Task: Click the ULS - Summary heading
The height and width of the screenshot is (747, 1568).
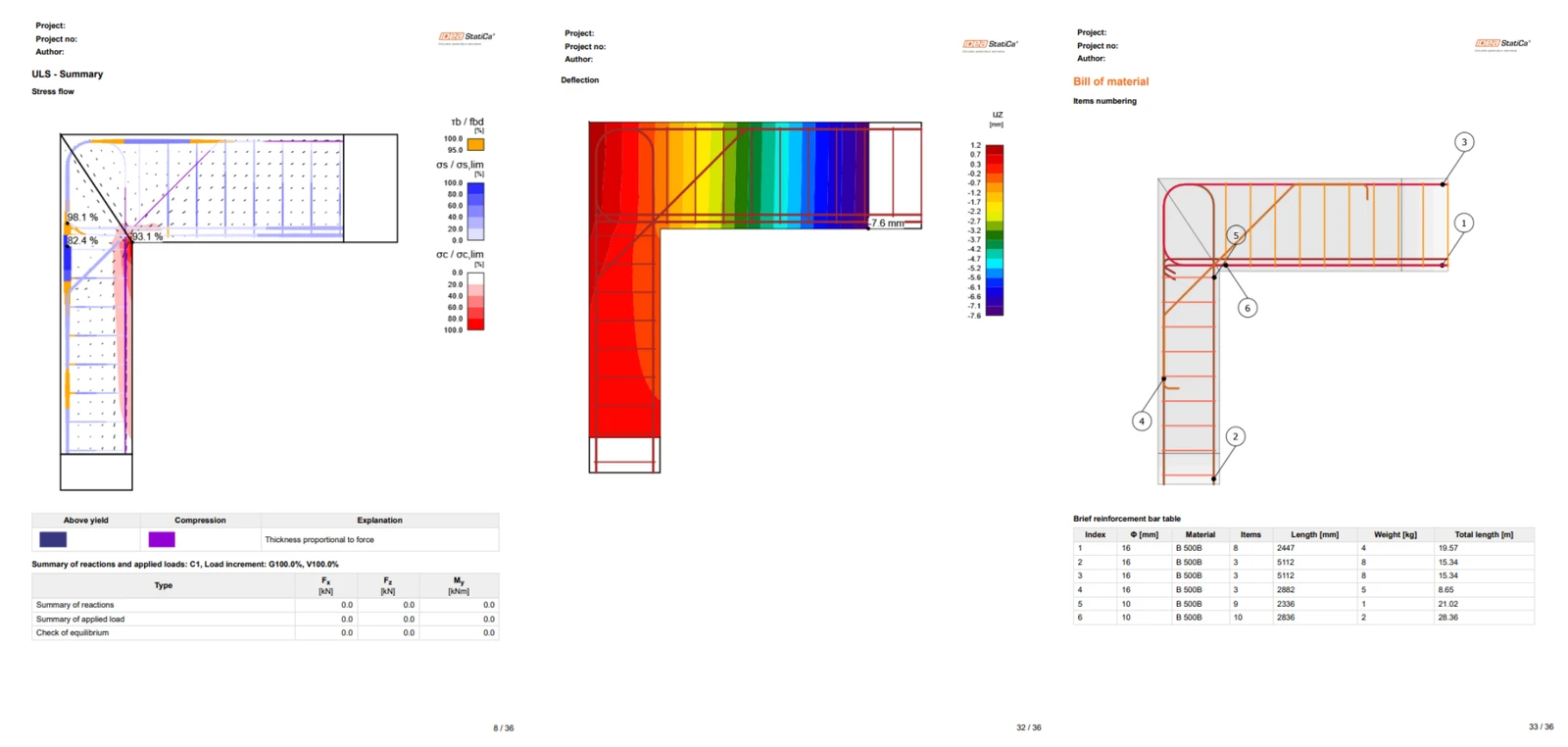Action: 67,74
